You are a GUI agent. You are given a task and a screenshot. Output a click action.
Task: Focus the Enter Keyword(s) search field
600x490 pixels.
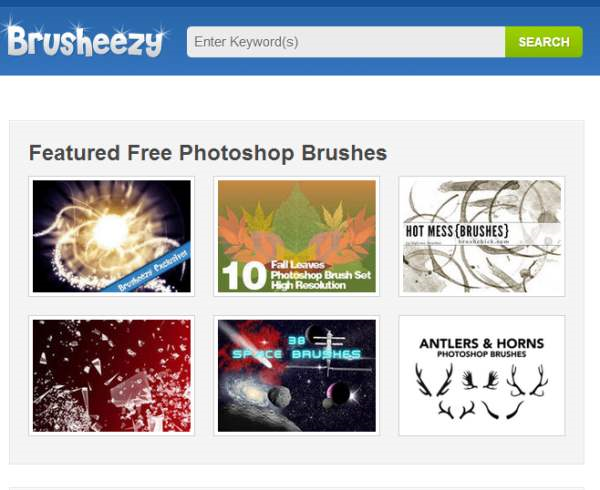coord(346,42)
